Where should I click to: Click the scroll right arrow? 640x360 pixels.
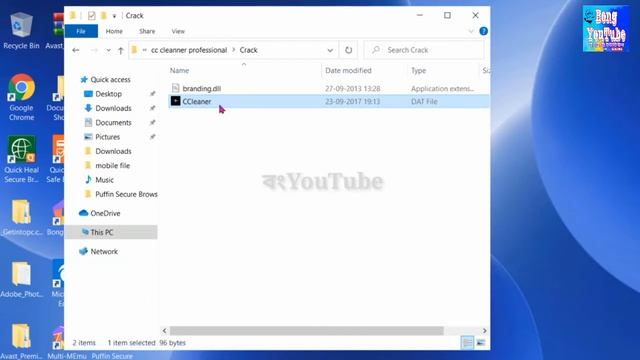point(484,331)
